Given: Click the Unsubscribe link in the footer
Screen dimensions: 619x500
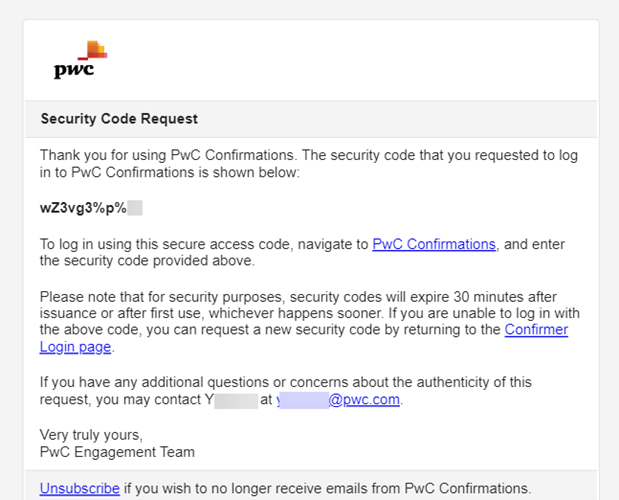Looking at the screenshot, I should pos(79,489).
